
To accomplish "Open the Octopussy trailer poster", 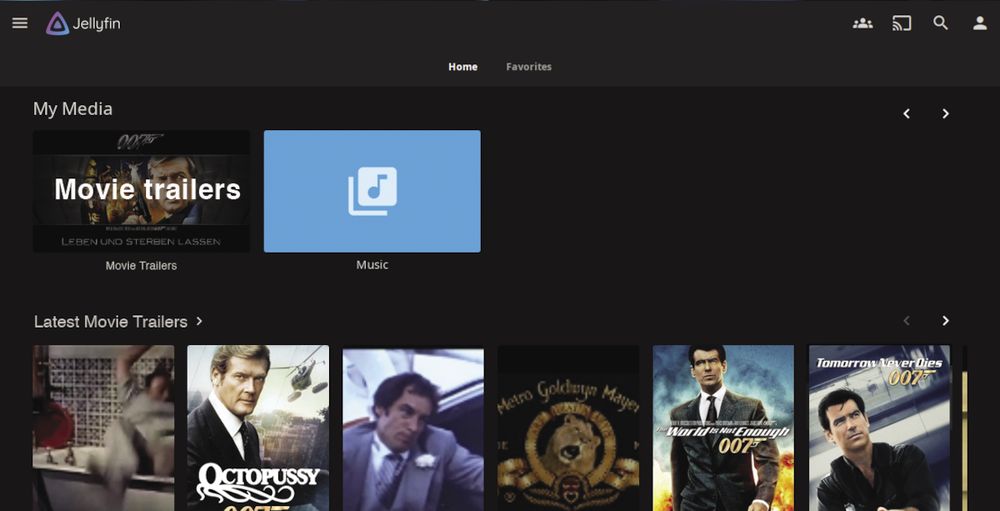I will (x=258, y=428).
